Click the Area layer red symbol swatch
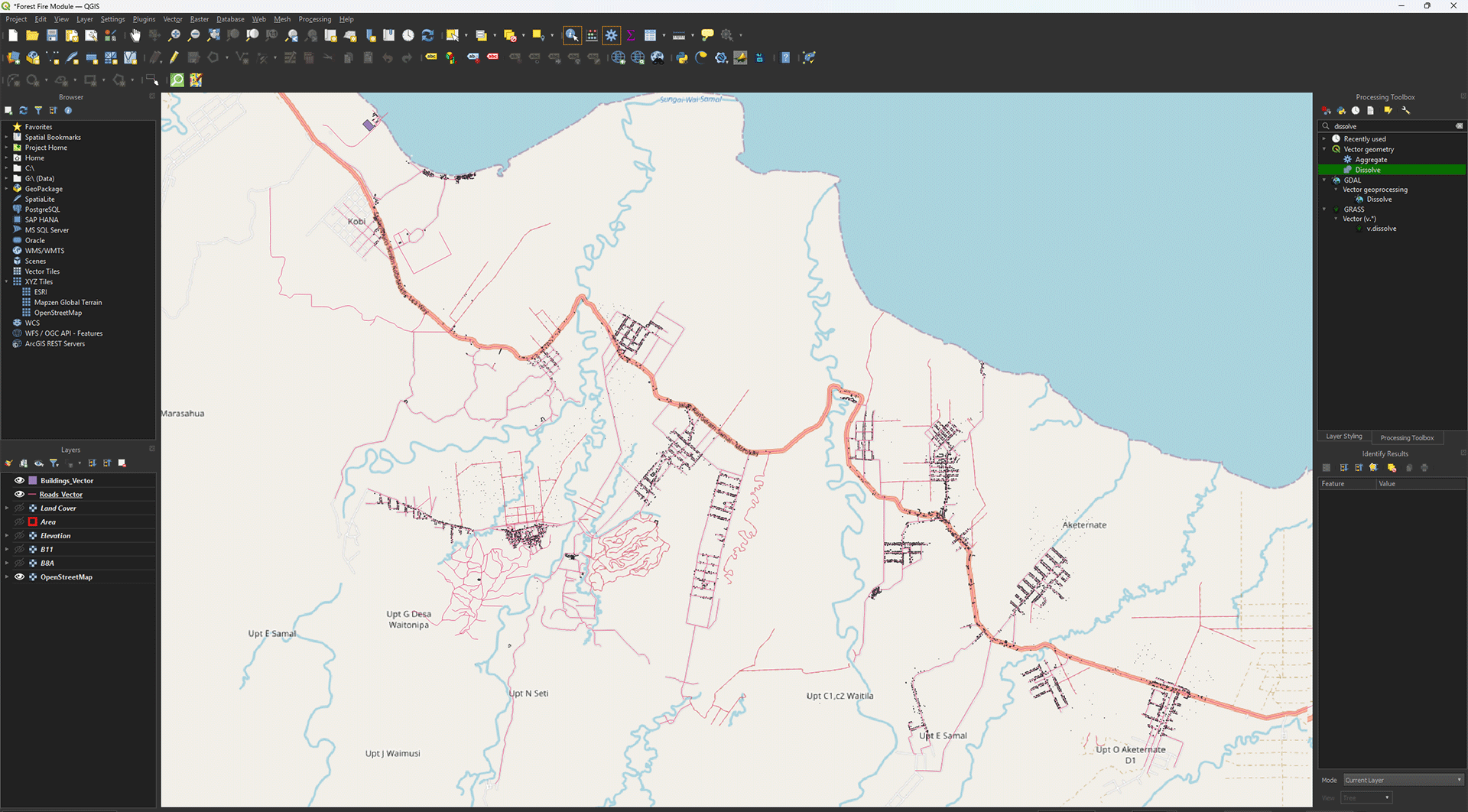The height and width of the screenshot is (812, 1468). [33, 522]
